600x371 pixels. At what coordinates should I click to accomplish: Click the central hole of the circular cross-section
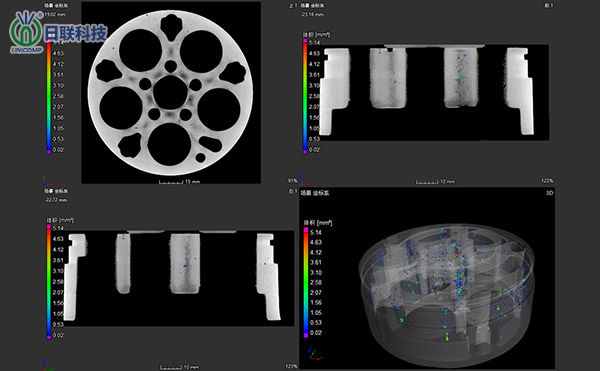170,93
